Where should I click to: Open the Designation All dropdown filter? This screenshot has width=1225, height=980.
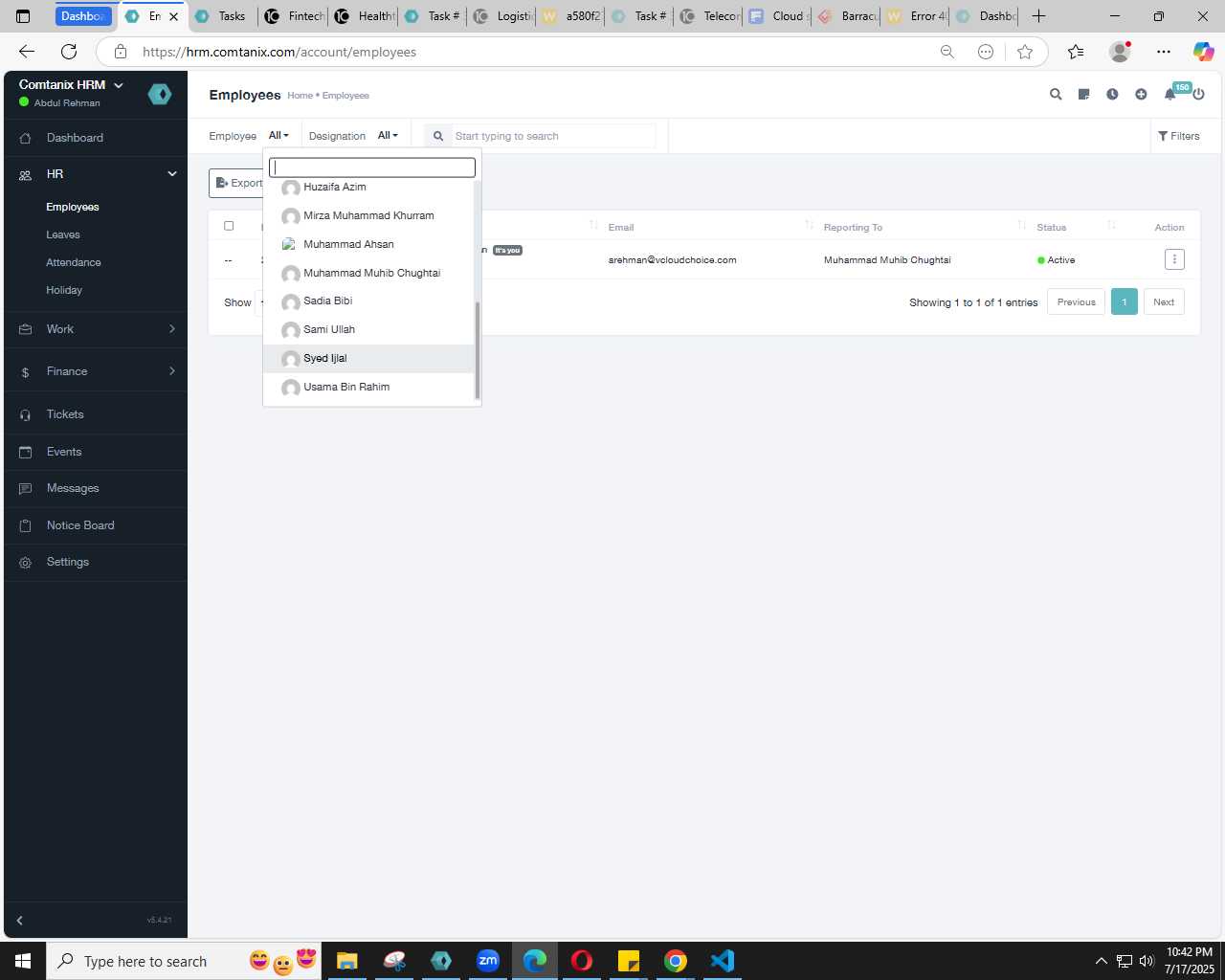[388, 136]
